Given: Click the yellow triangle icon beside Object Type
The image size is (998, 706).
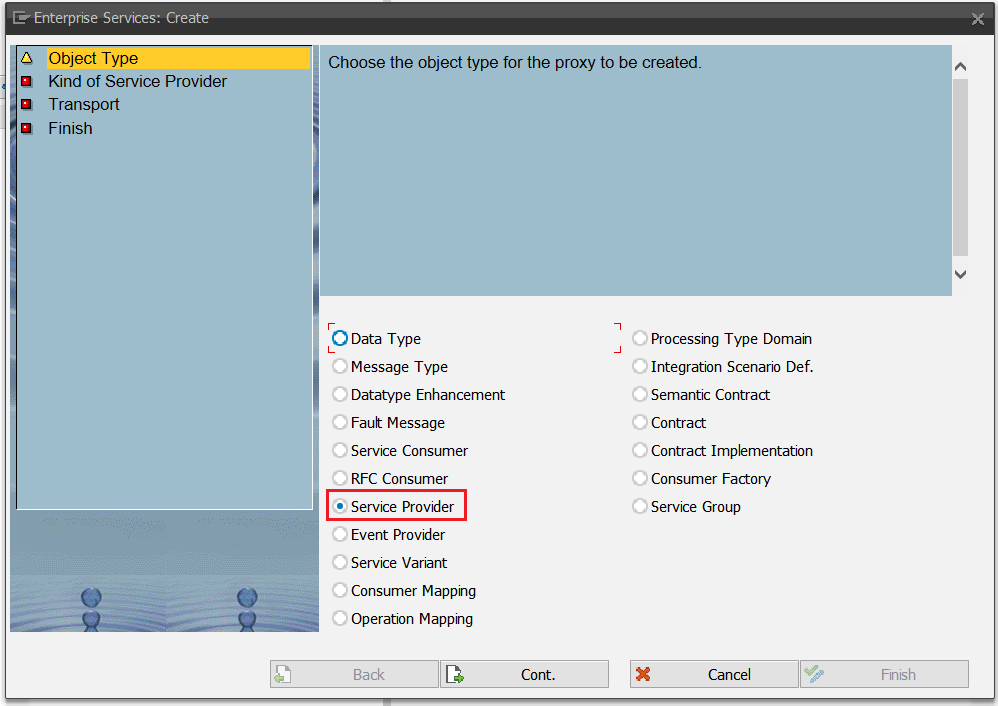Looking at the screenshot, I should coord(27,59).
